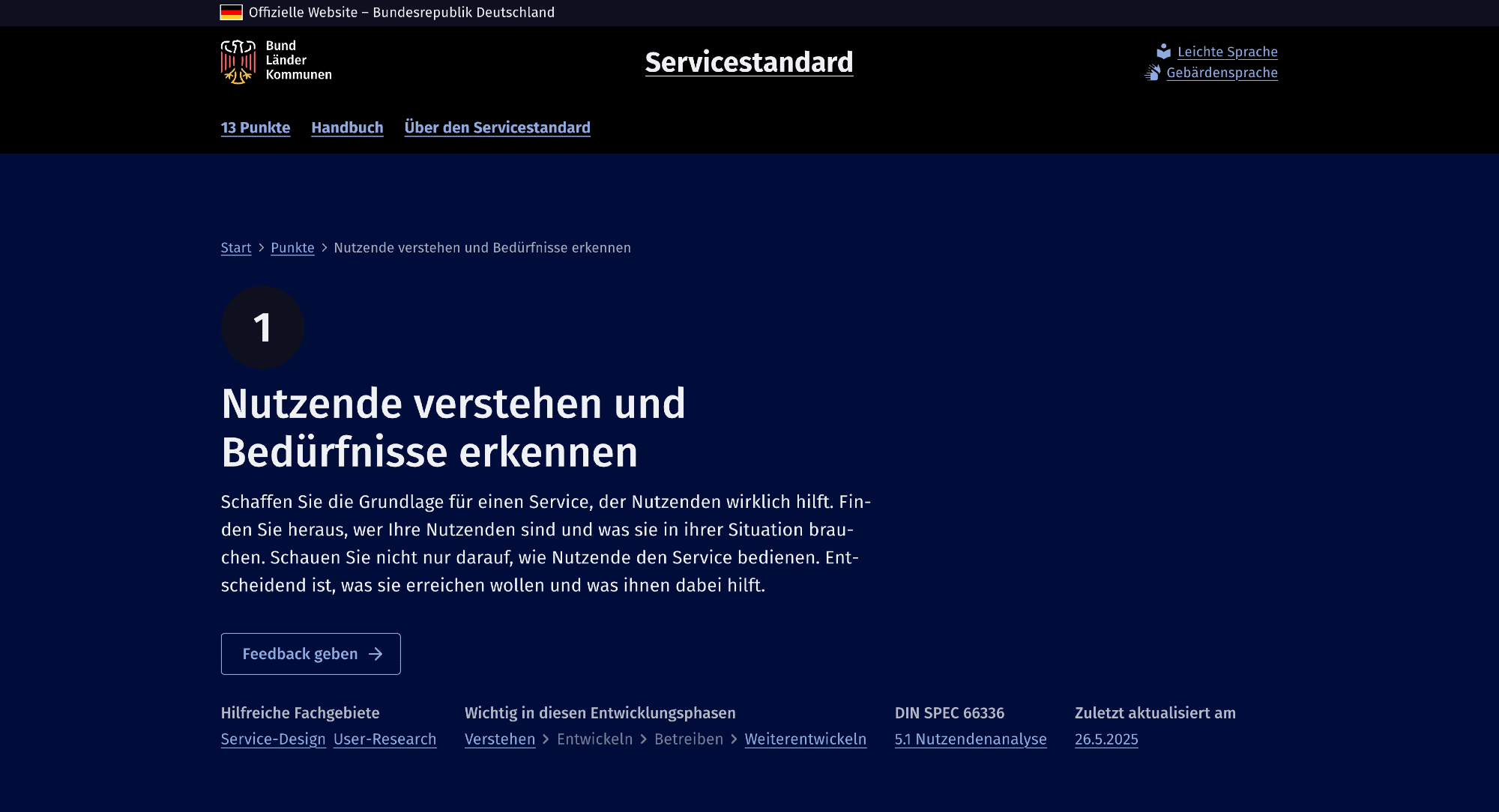1499x812 pixels.
Task: Open 5.1 Nutzendenanalyse link
Action: 970,739
